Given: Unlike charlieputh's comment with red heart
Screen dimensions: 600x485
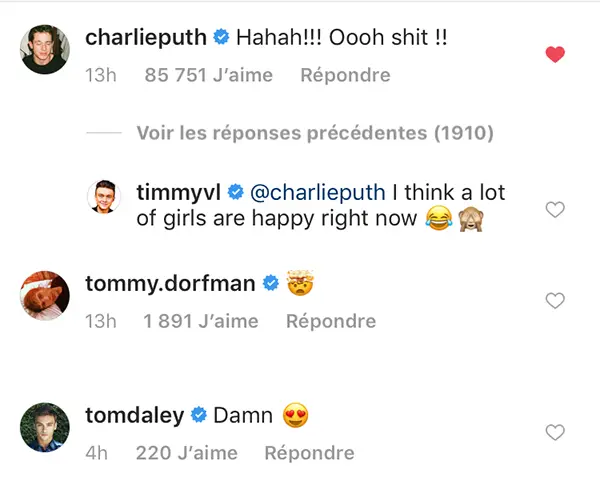Looking at the screenshot, I should 555,55.
